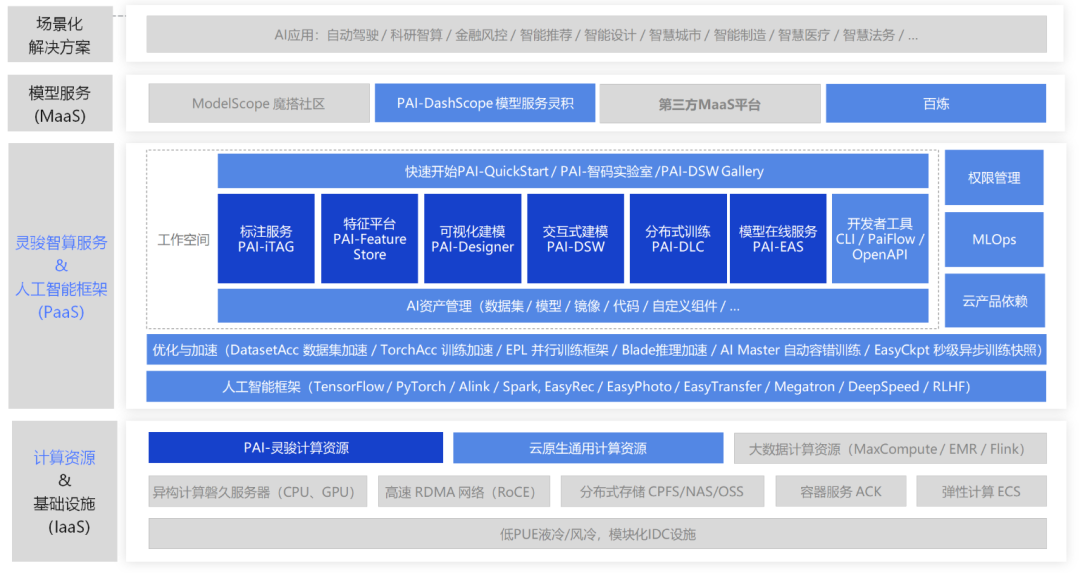Open 可视化建模 PAI-Designer block
The width and height of the screenshot is (1080, 573).
pyautogui.click(x=472, y=238)
